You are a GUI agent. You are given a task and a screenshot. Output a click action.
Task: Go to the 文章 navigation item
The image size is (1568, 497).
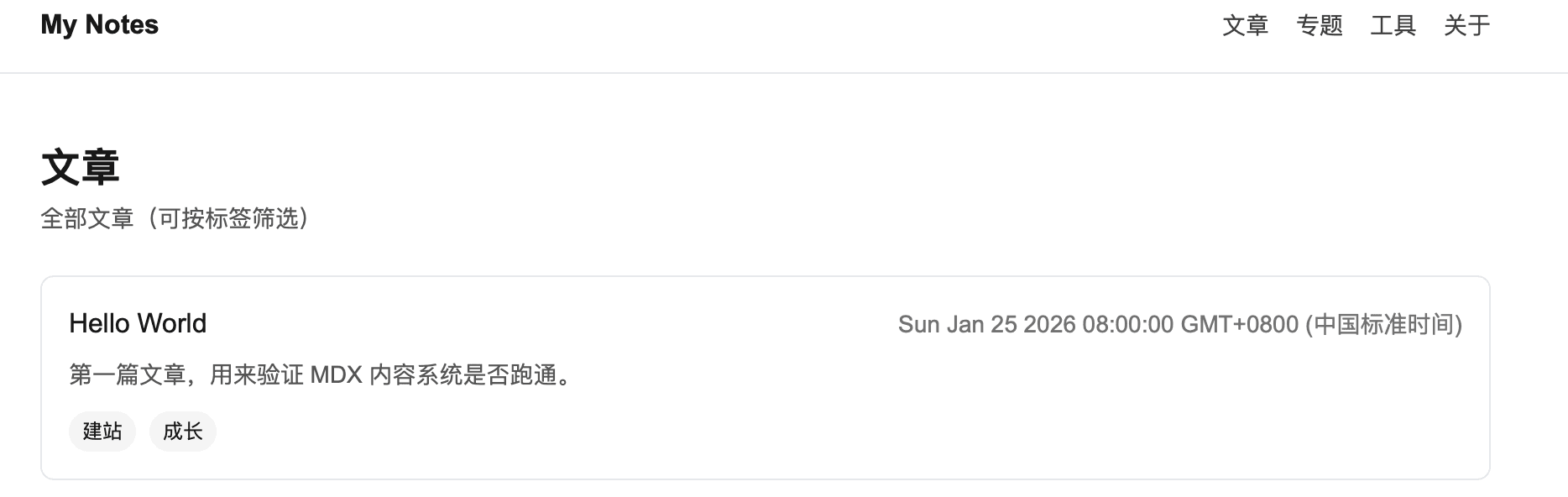click(1245, 26)
